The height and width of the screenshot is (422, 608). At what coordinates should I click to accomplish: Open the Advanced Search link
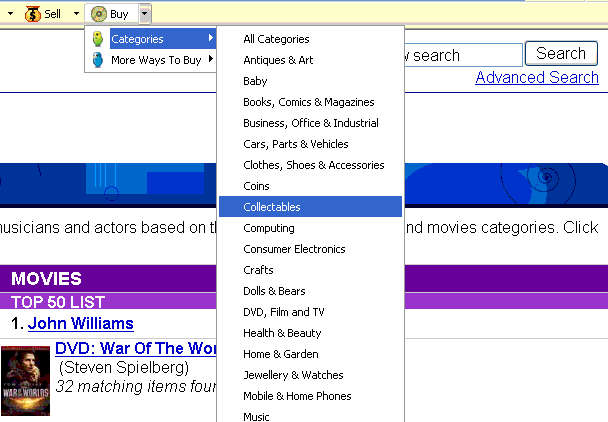[x=537, y=78]
